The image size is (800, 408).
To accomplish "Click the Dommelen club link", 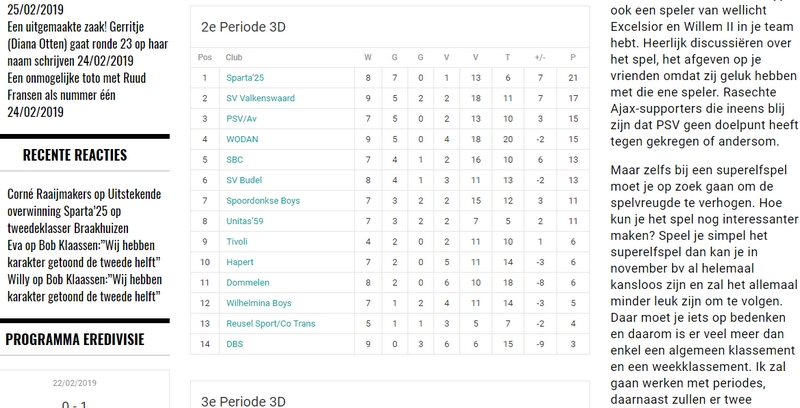I will click(247, 282).
